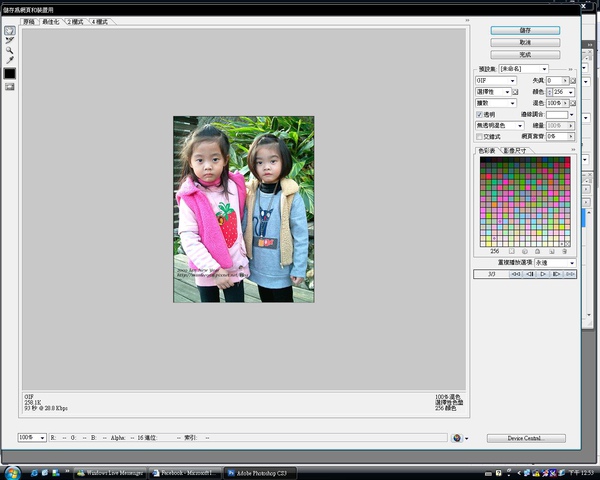The width and height of the screenshot is (600, 480).
Task: Click the trash delete color icon
Action: 564,251
